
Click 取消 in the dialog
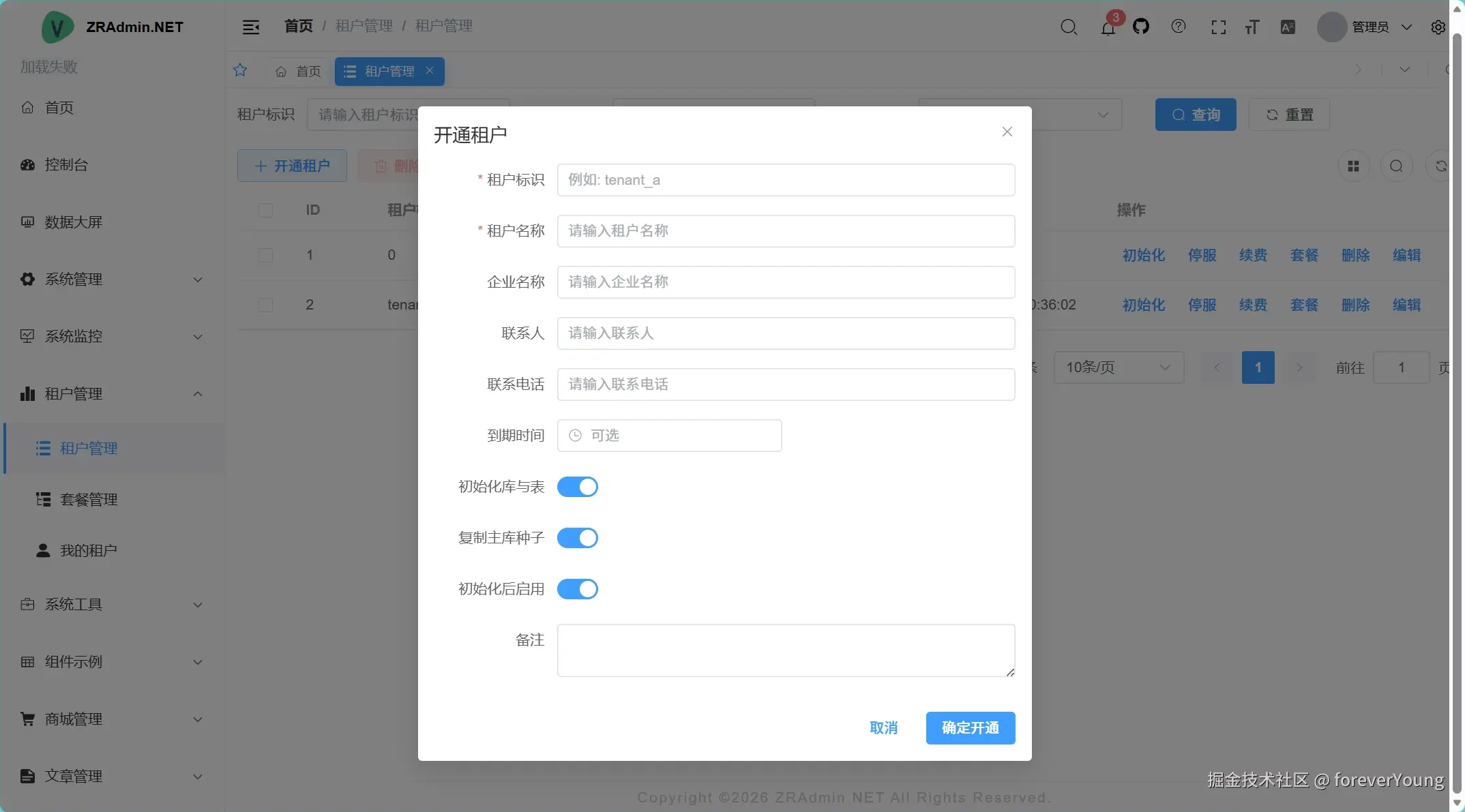coord(884,728)
